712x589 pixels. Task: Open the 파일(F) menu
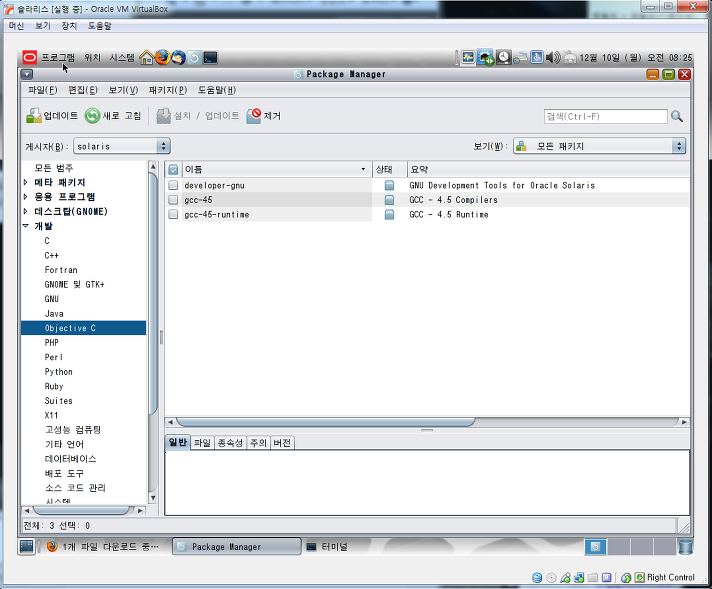42,90
